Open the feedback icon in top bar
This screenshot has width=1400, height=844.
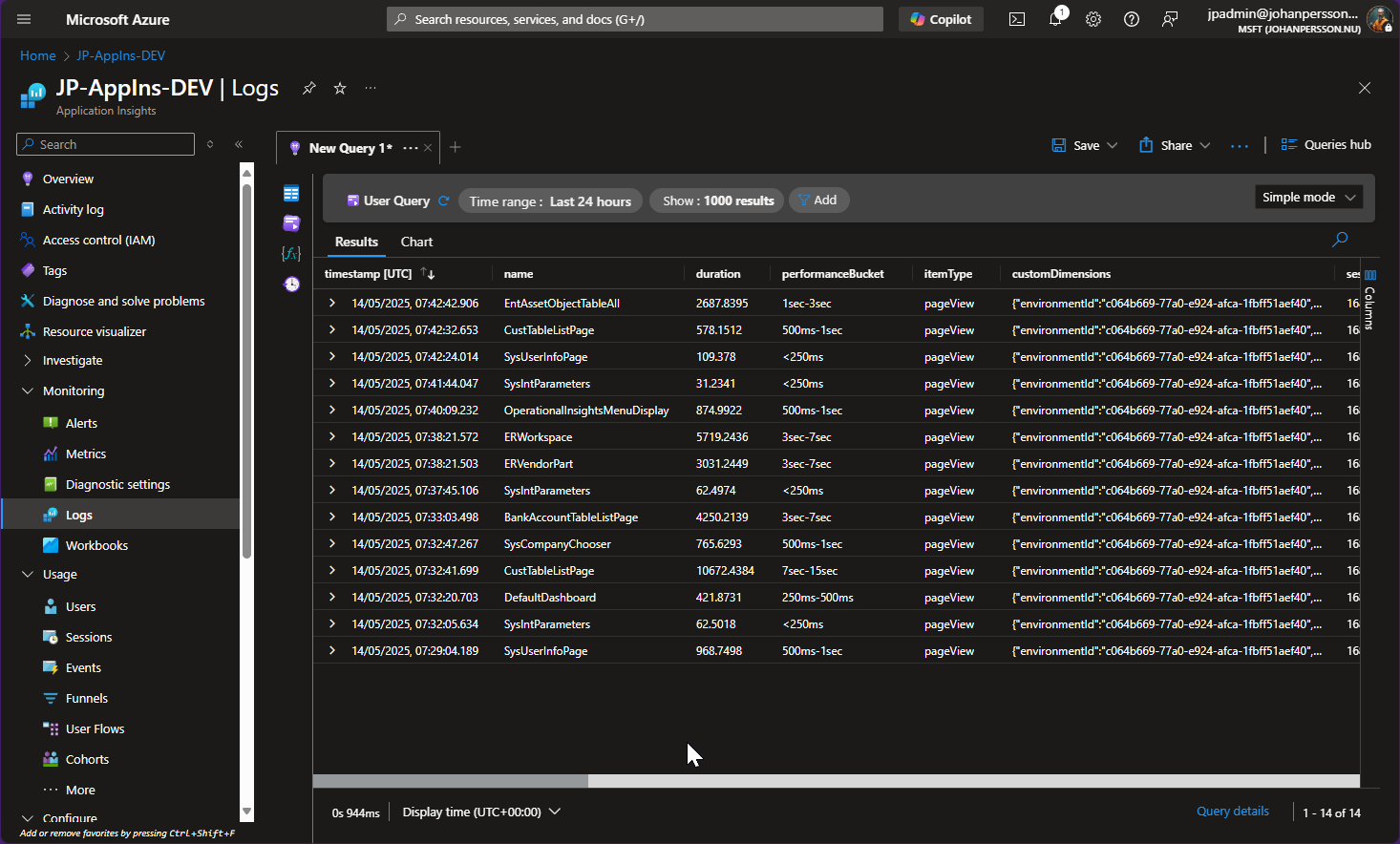click(1170, 19)
